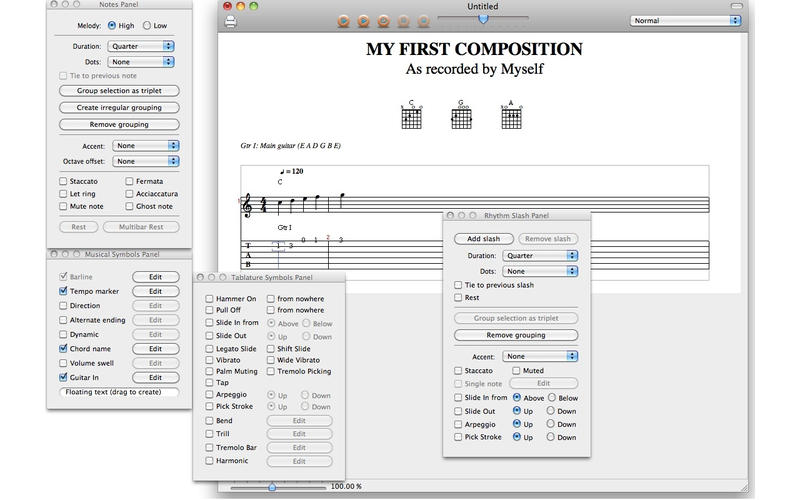Click the rightmost orange playback button
This screenshot has height=500, width=800.
(423, 21)
